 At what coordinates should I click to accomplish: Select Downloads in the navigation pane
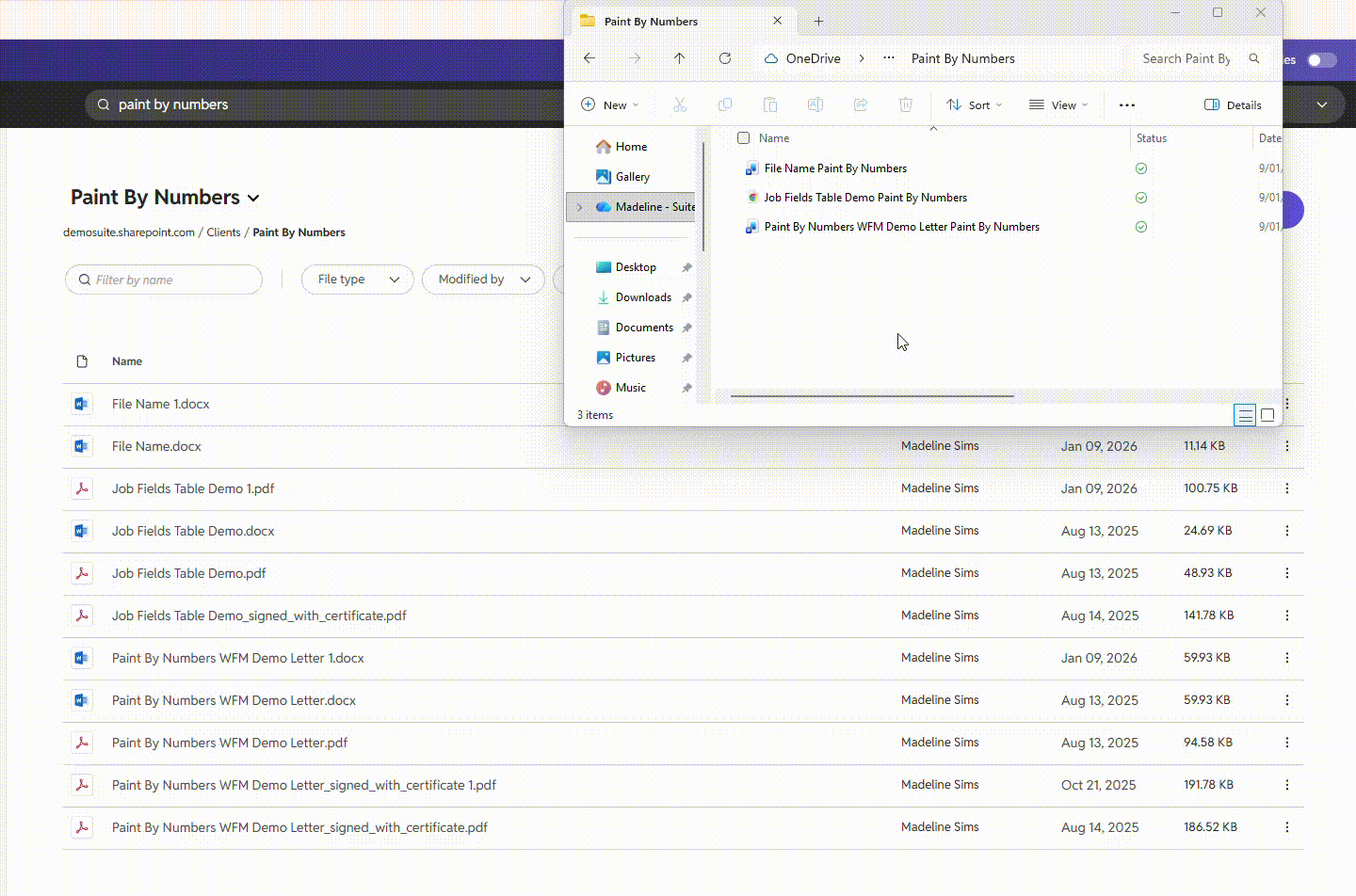point(643,297)
